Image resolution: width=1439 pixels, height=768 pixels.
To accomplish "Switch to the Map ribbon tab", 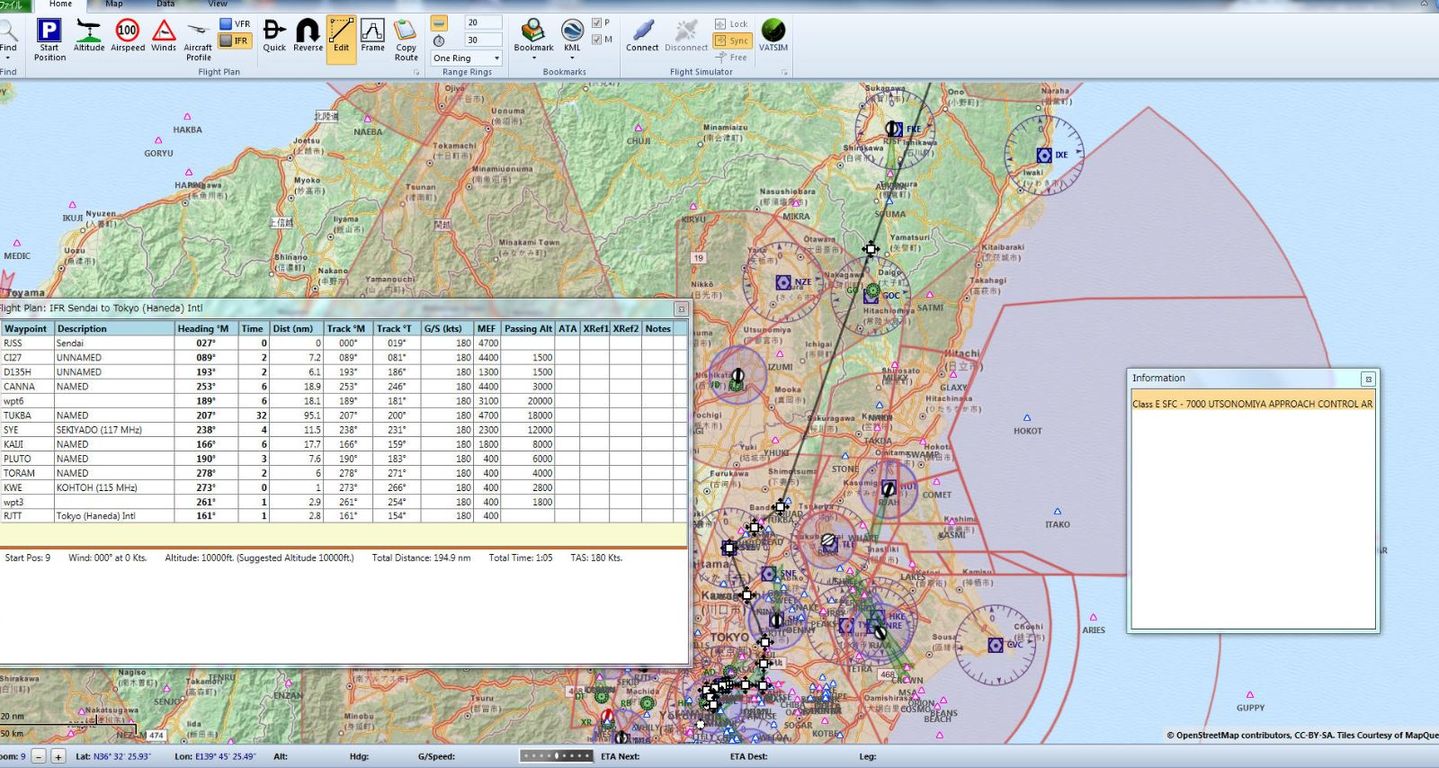I will [x=114, y=4].
